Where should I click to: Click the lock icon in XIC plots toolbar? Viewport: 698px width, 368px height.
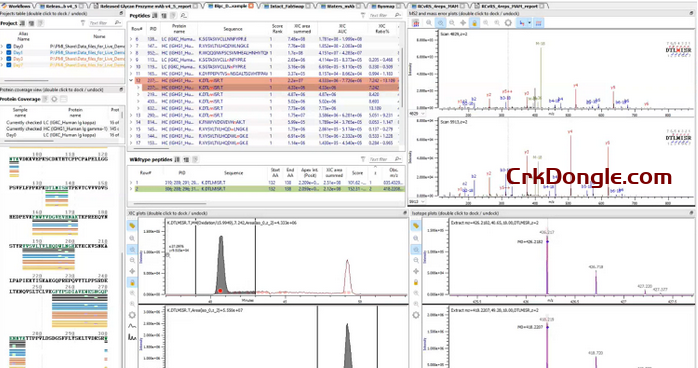tap(132, 282)
